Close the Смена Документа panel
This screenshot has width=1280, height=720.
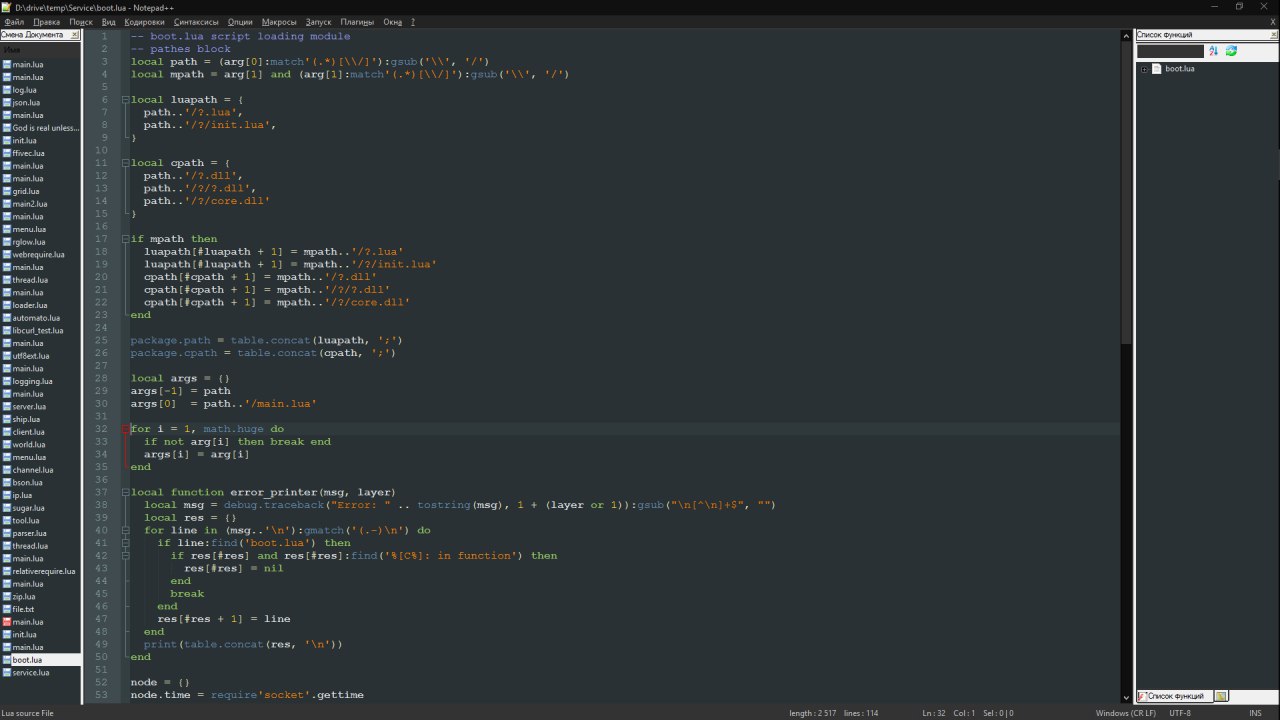pyautogui.click(x=75, y=35)
